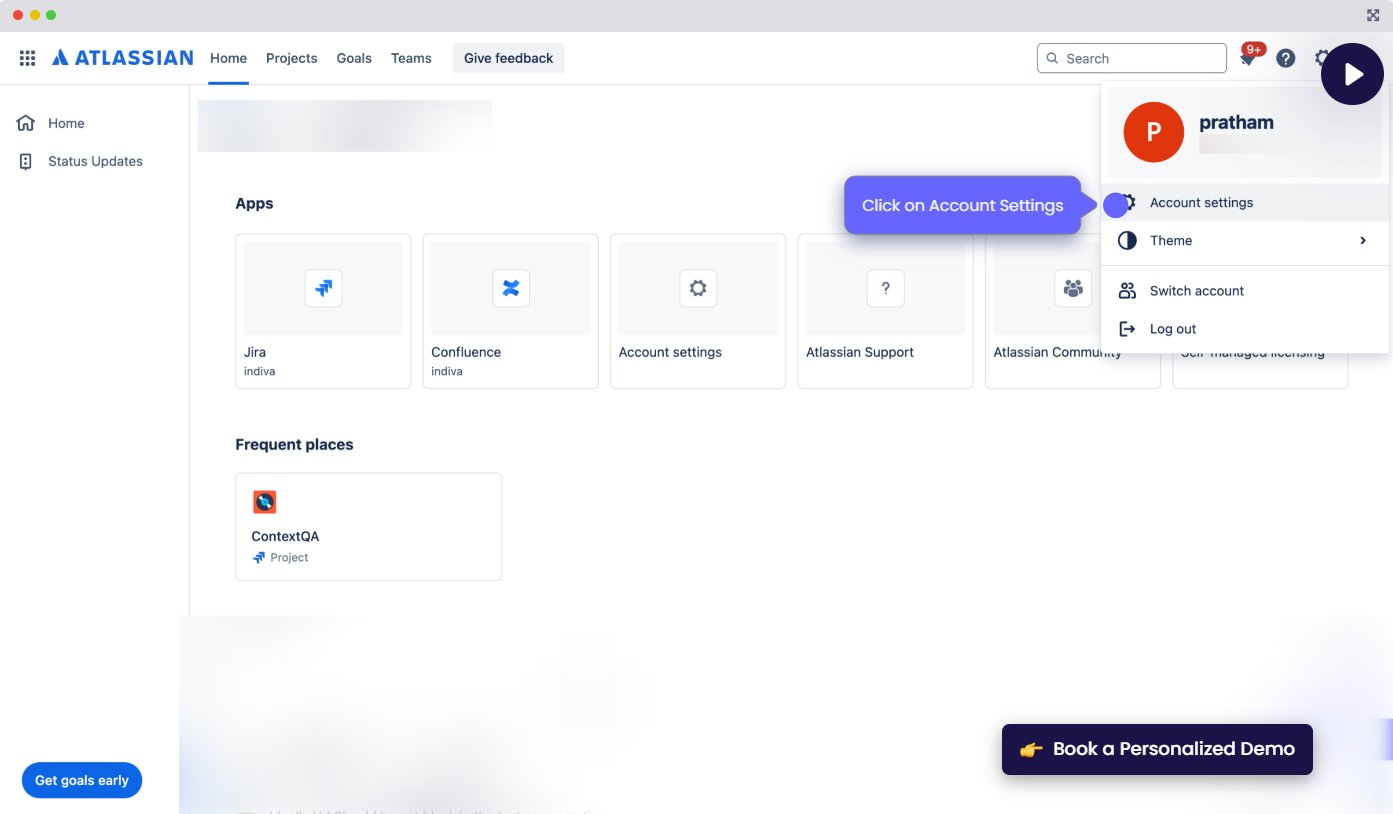
Task: Switch to the Goals tab
Action: (354, 58)
